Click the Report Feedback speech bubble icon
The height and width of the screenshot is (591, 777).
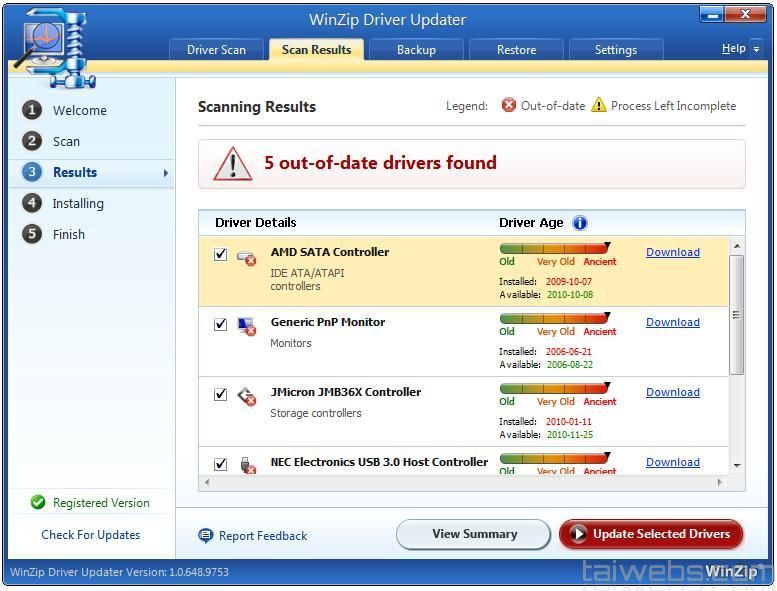206,536
